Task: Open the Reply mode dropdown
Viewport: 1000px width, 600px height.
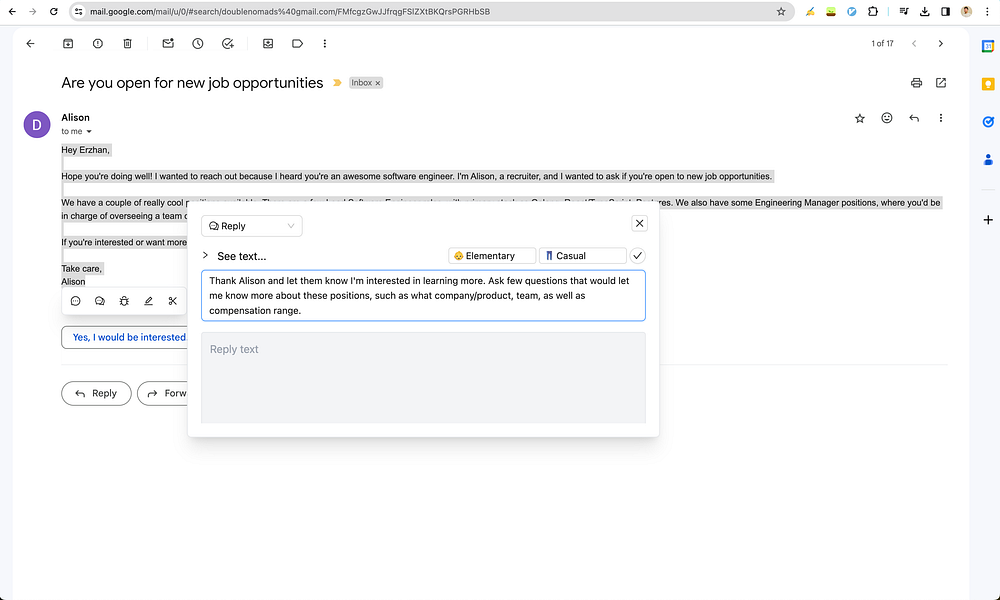Action: [x=251, y=225]
